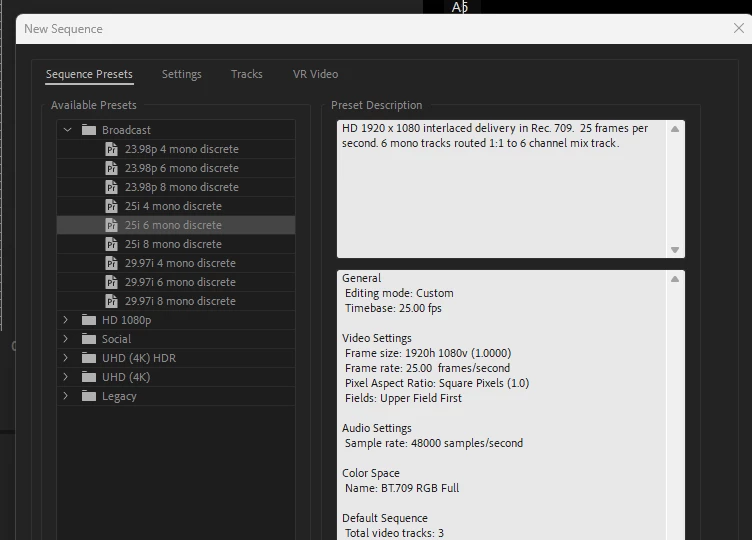Click 'Frame size: 1920h 1080v (1.0000)' text
Viewport: 752px width, 540px height.
[428, 353]
